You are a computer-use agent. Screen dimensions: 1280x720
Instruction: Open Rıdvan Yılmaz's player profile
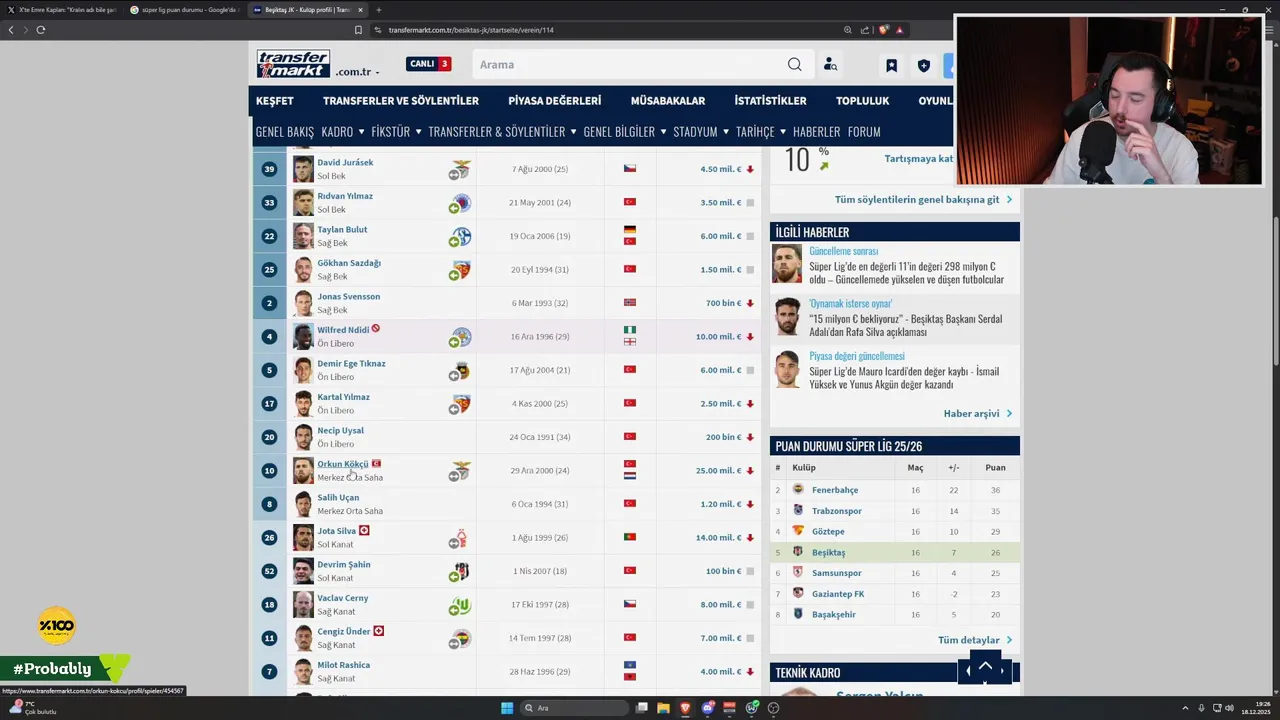(345, 196)
